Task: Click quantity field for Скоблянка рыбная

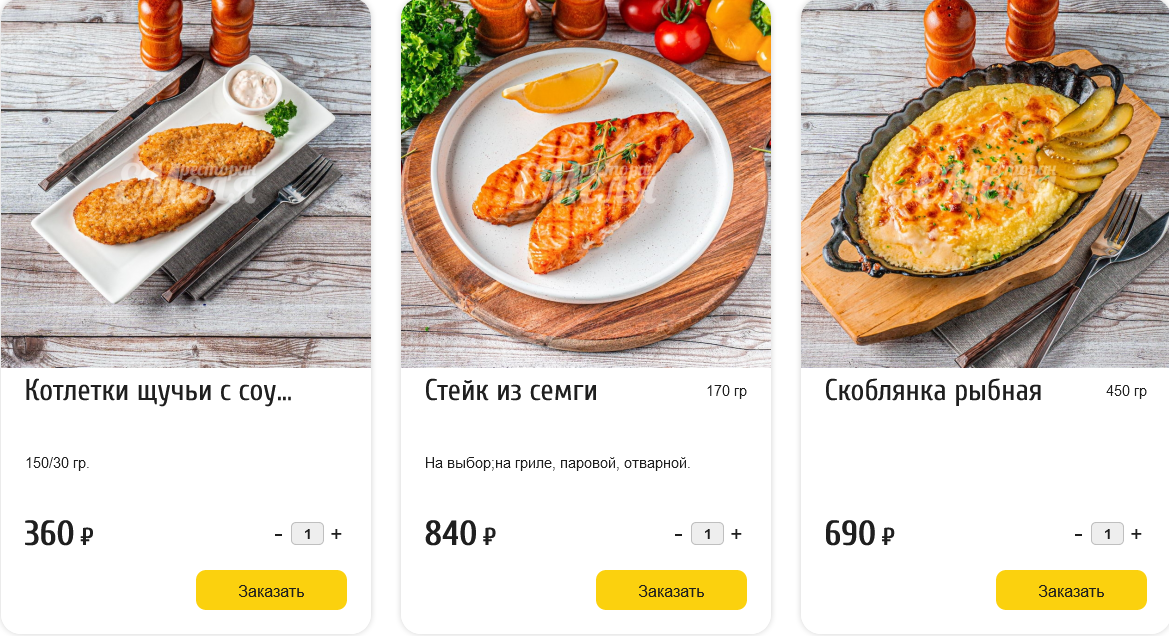Action: 1107,534
